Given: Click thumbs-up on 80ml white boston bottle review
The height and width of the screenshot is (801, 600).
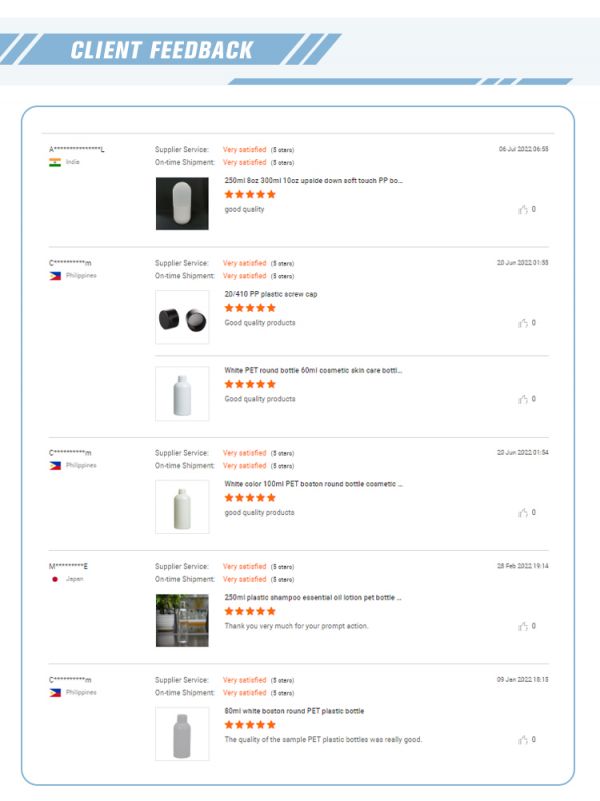Looking at the screenshot, I should [x=523, y=740].
